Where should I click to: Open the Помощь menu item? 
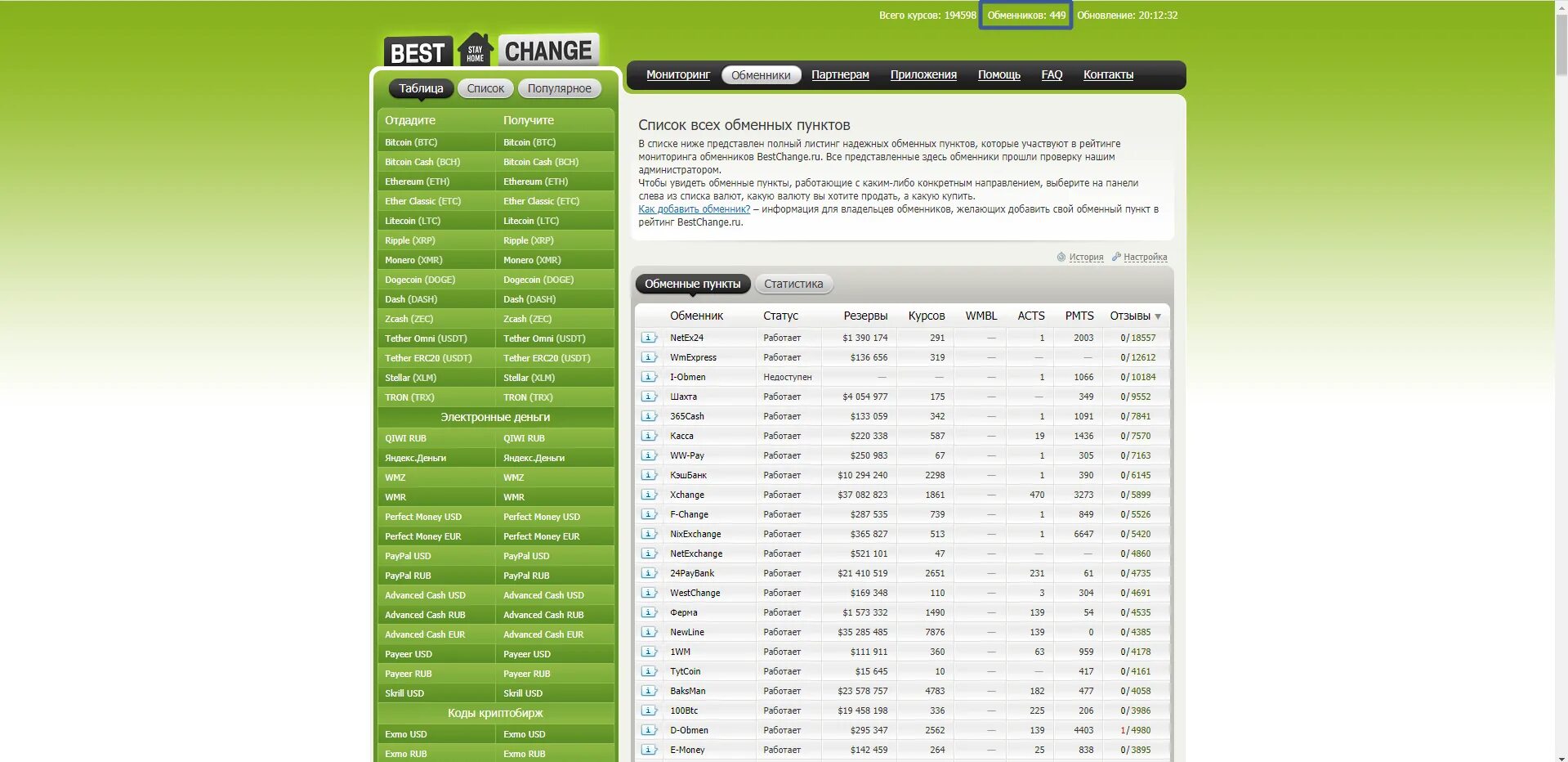999,74
